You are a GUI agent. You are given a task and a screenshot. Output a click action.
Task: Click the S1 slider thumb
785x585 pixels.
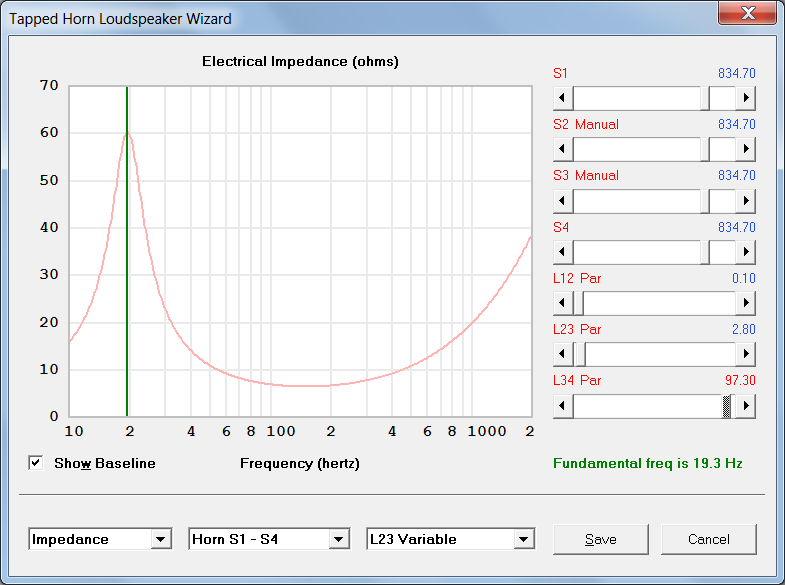tap(704, 98)
